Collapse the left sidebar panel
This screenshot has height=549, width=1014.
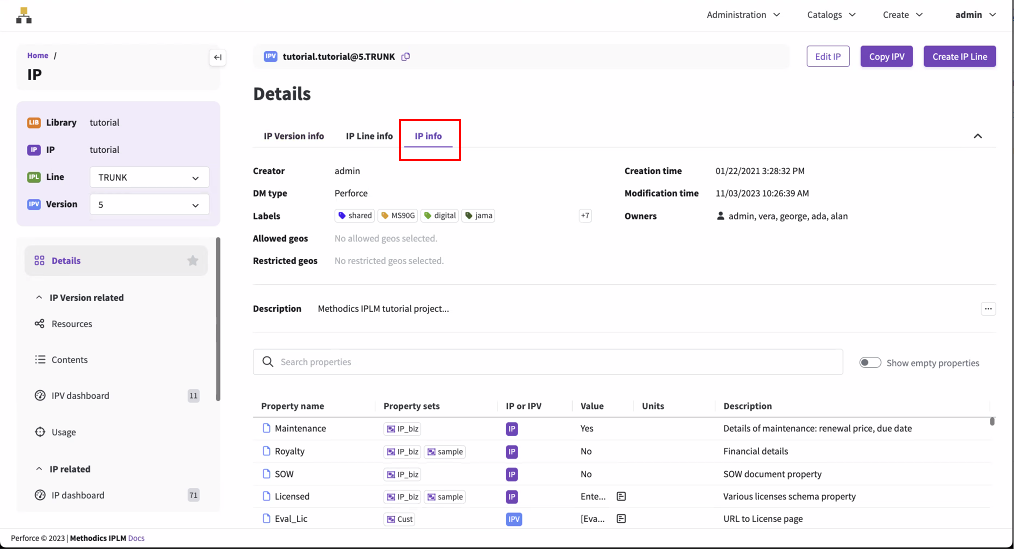pyautogui.click(x=217, y=58)
